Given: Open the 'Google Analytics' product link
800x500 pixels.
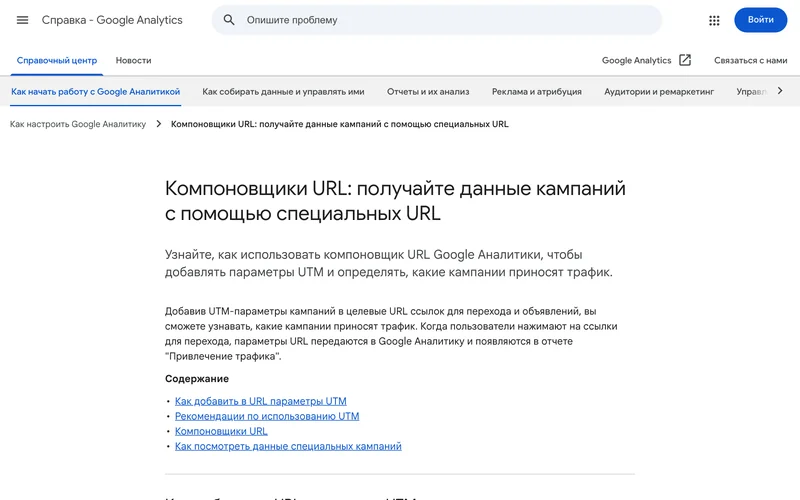Looking at the screenshot, I should click(636, 60).
